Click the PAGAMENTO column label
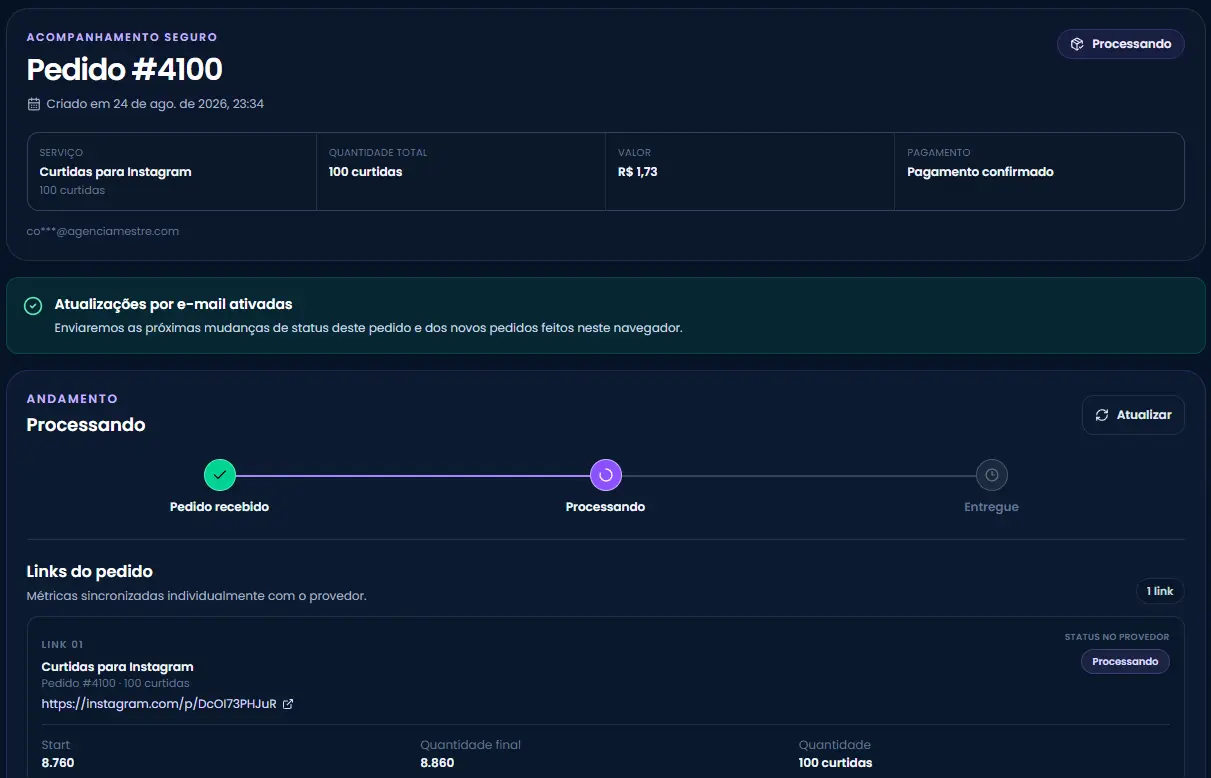Viewport: 1211px width, 778px height. (x=939, y=153)
